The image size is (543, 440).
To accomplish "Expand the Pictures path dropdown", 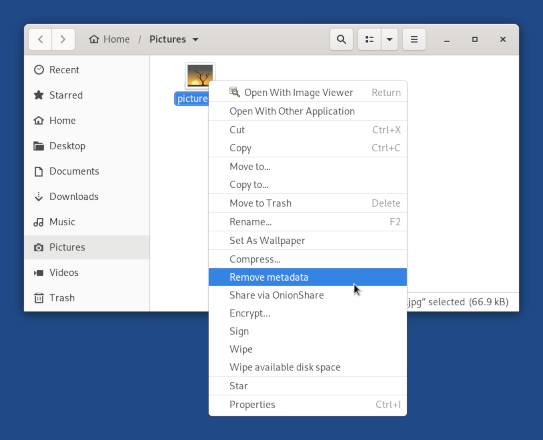I will point(195,39).
